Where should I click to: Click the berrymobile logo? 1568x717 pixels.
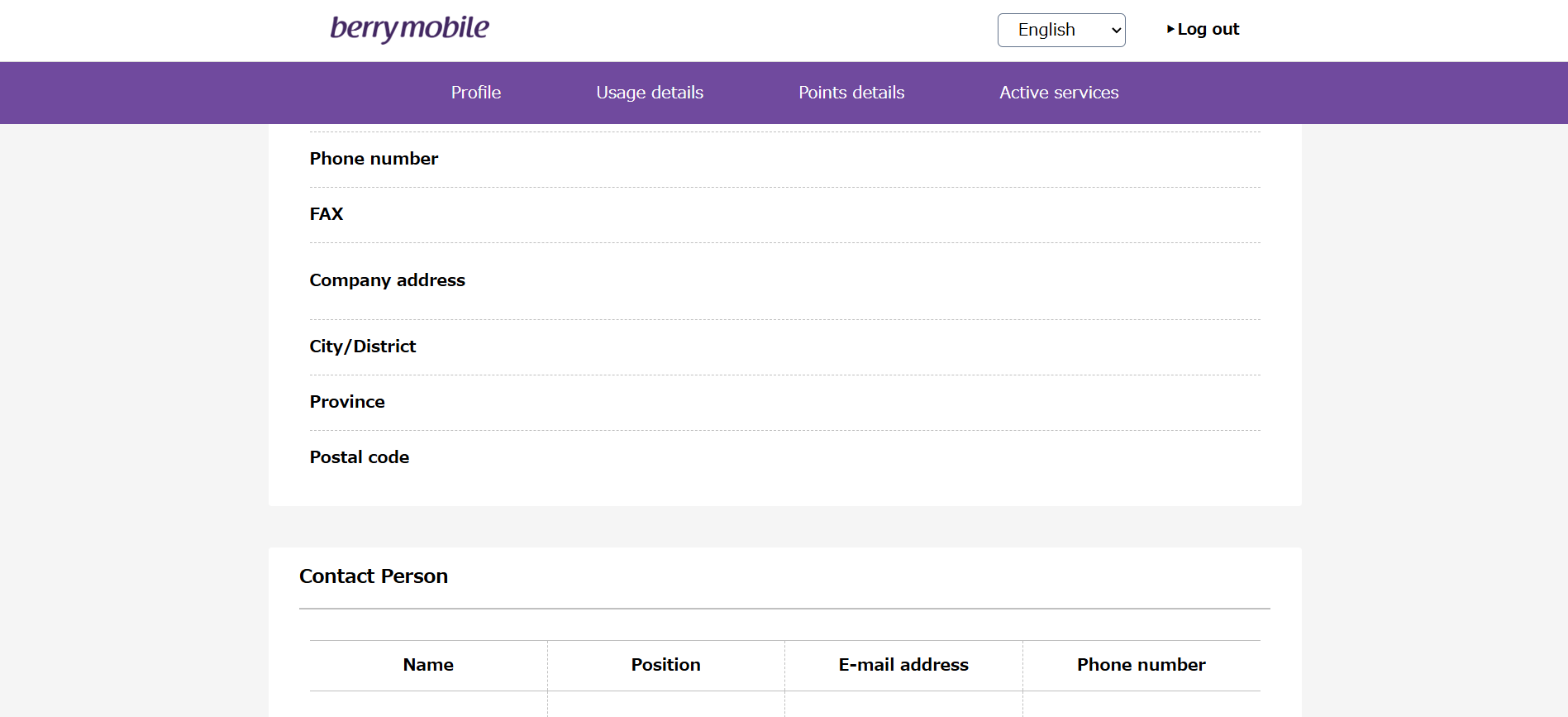tap(410, 29)
